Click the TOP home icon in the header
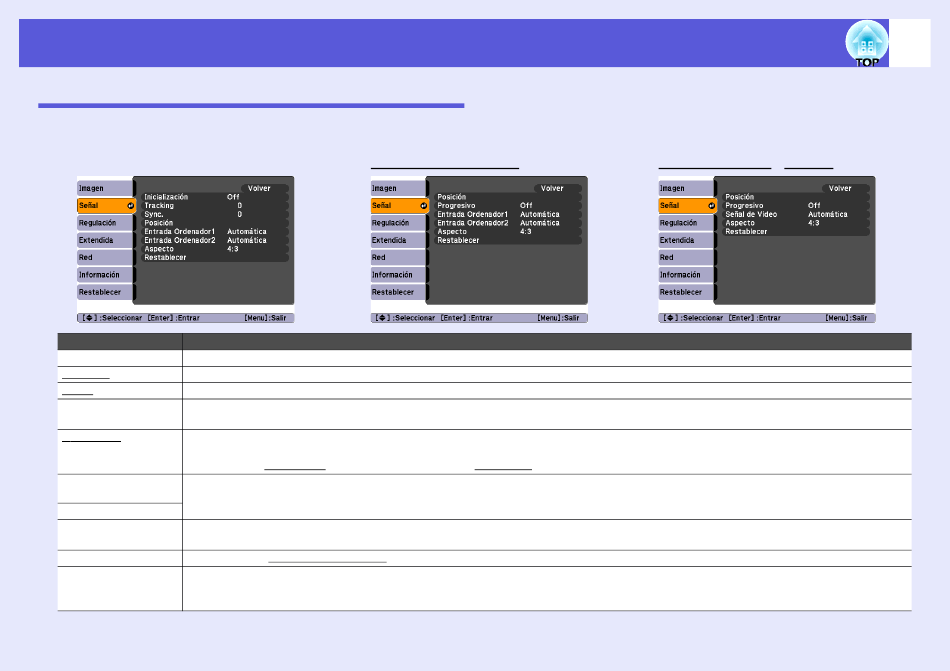Image resolution: width=950 pixels, height=671 pixels. (x=866, y=44)
